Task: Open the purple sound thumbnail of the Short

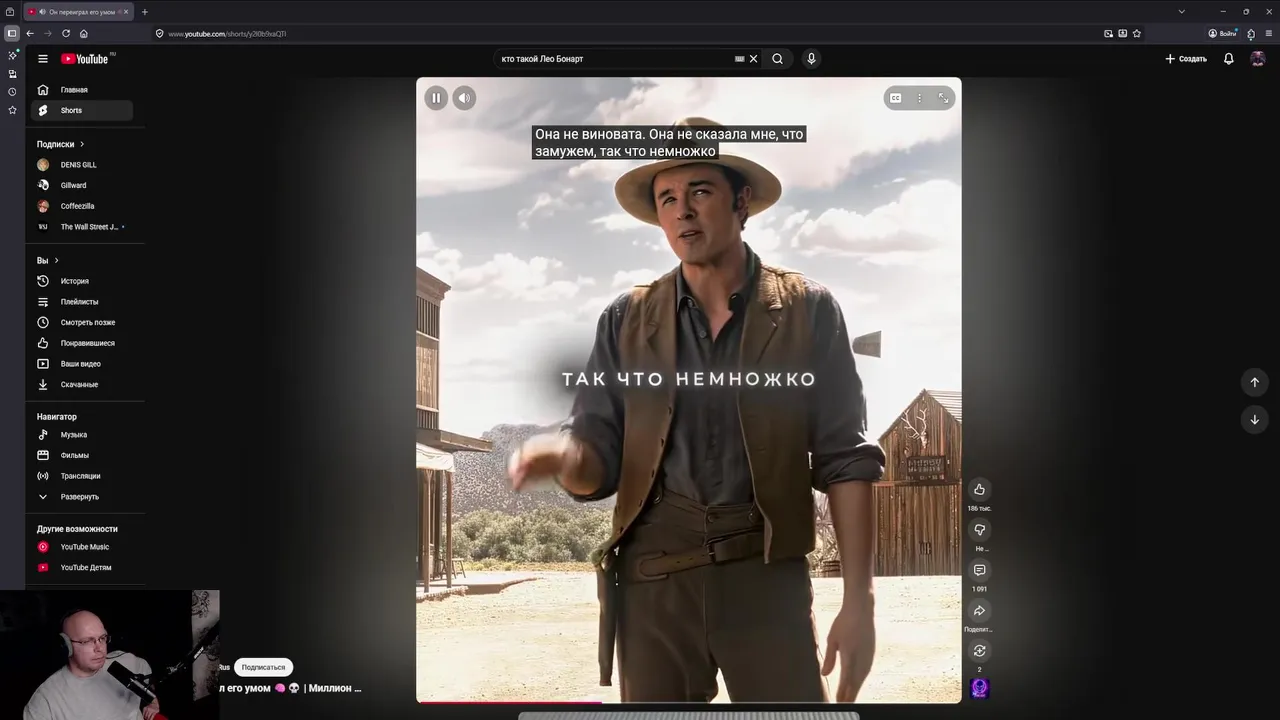Action: [979, 688]
